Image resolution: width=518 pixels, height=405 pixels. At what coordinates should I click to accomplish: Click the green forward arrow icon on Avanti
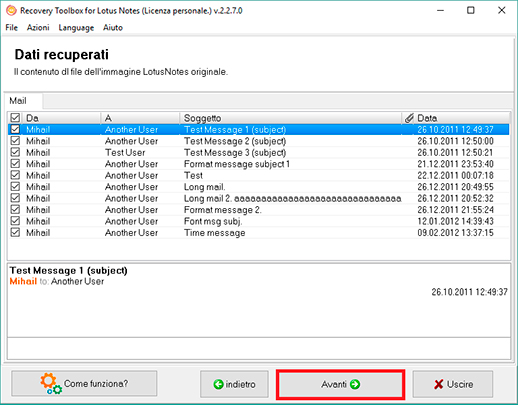[x=355, y=384]
